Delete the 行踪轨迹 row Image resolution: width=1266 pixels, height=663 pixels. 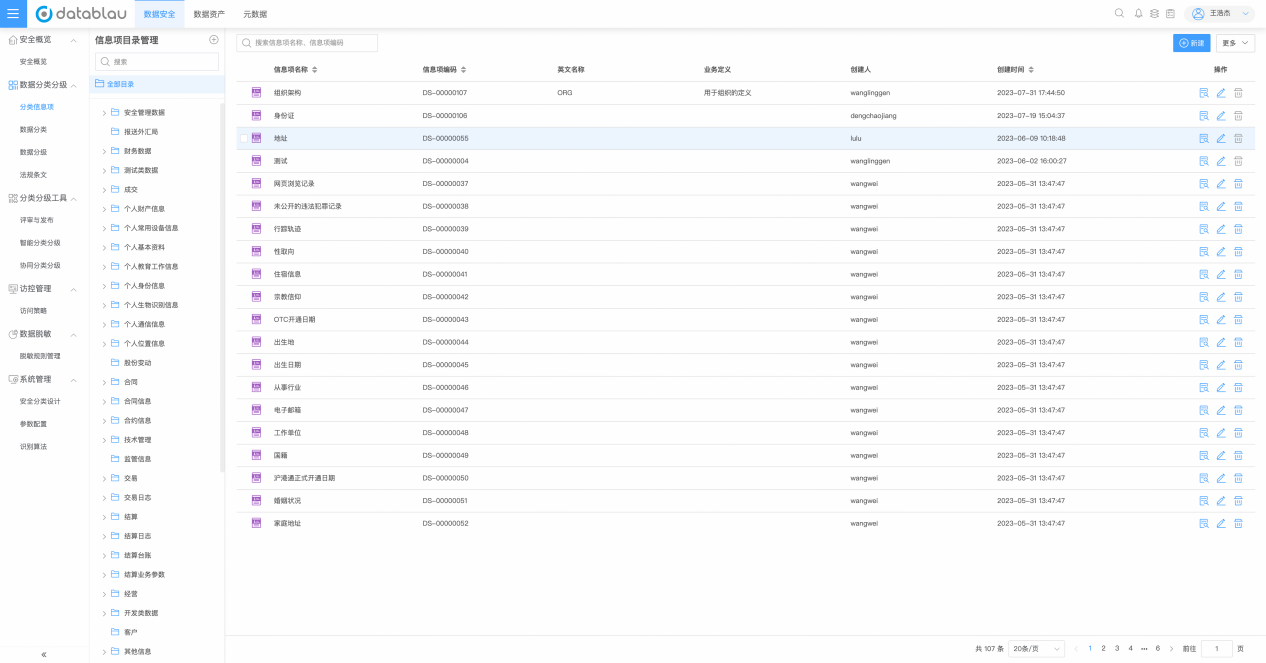coord(1238,229)
